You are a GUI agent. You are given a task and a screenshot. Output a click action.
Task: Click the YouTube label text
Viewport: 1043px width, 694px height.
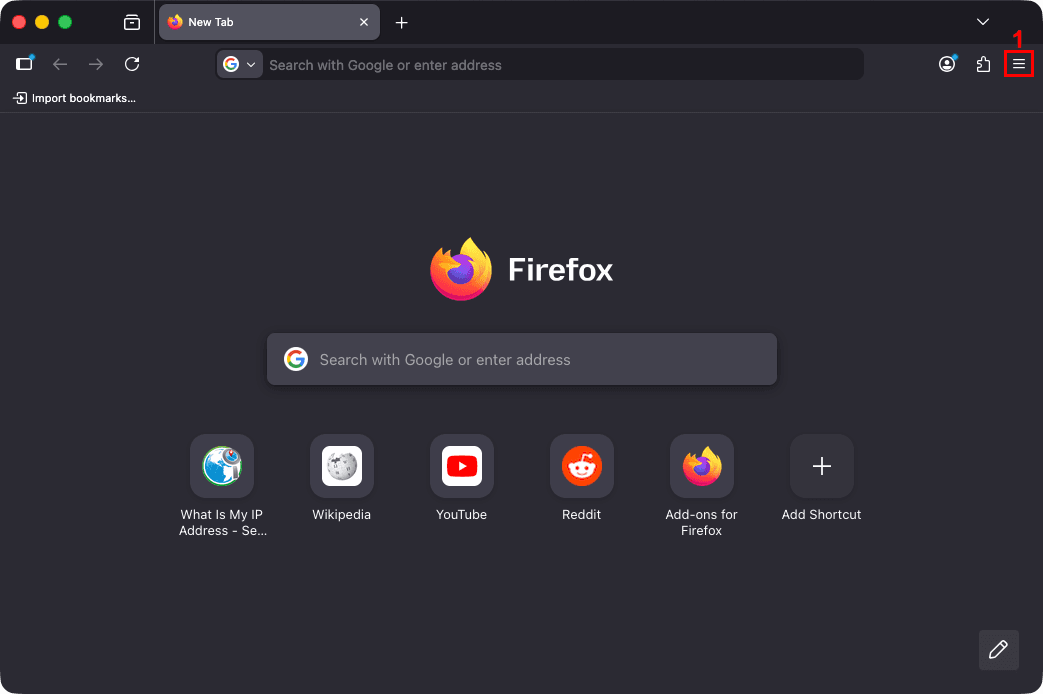[462, 514]
